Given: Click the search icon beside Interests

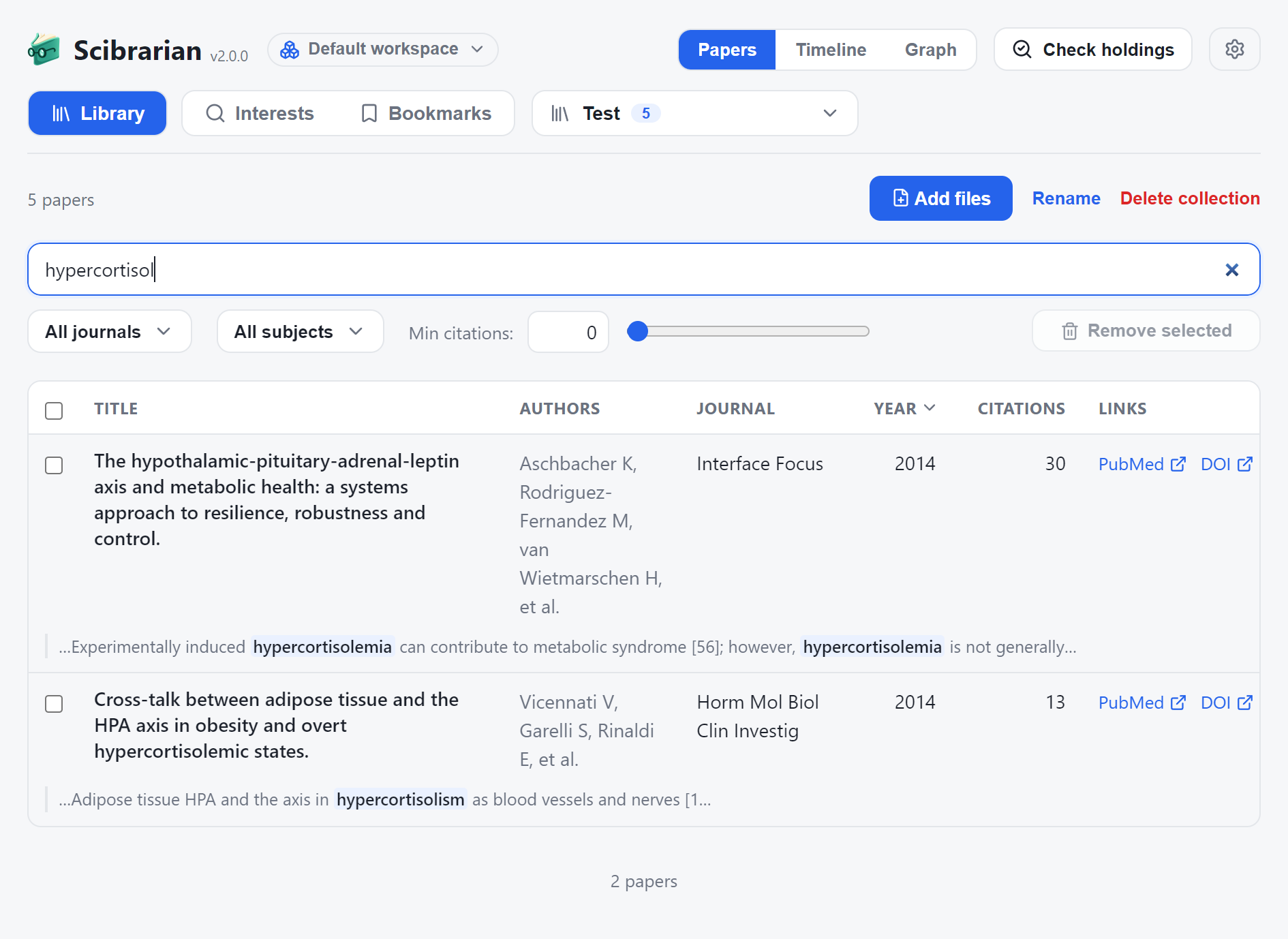Looking at the screenshot, I should tap(215, 113).
